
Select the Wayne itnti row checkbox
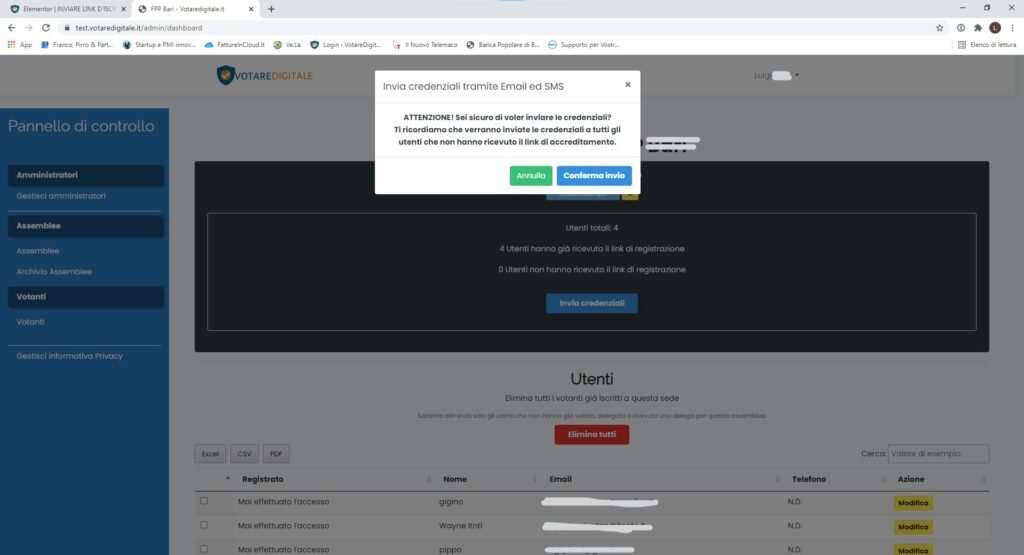[x=204, y=525]
